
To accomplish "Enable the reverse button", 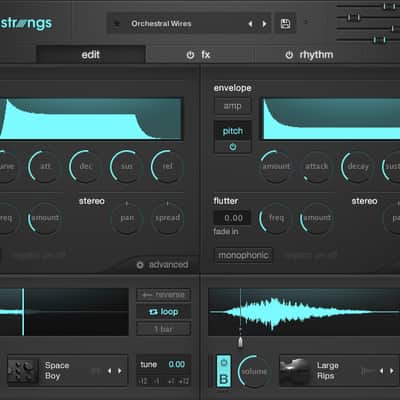I will [164, 295].
